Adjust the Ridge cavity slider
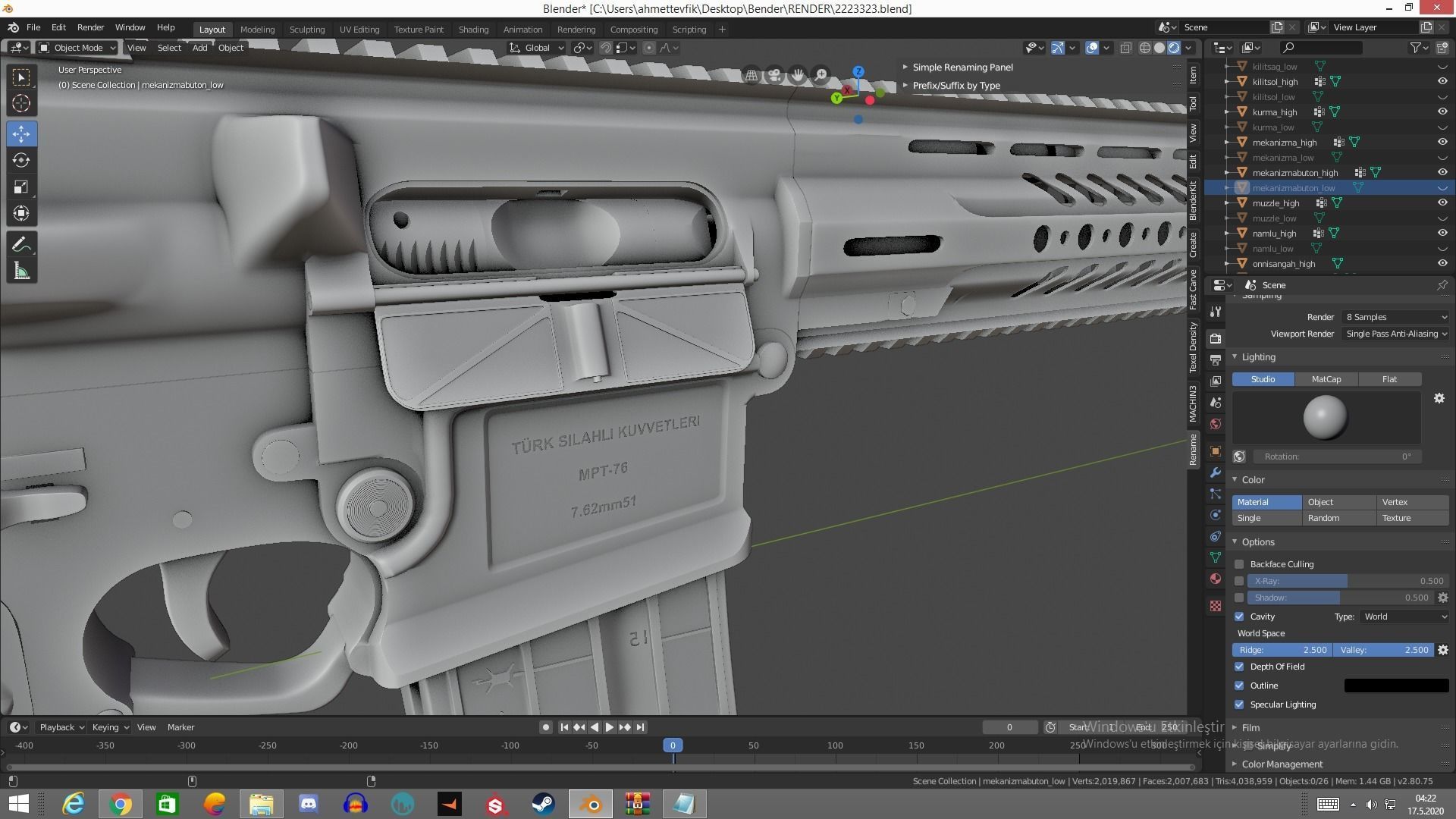 (x=1282, y=650)
